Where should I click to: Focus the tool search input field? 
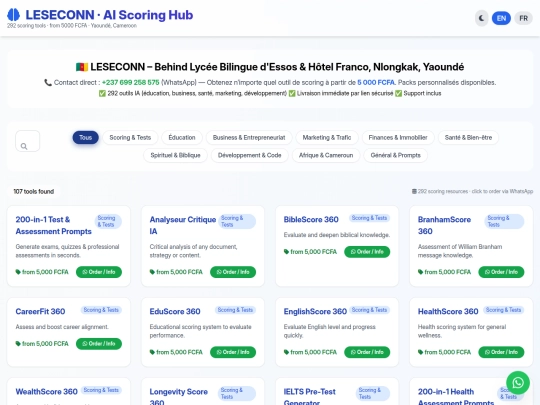[x=28, y=141]
